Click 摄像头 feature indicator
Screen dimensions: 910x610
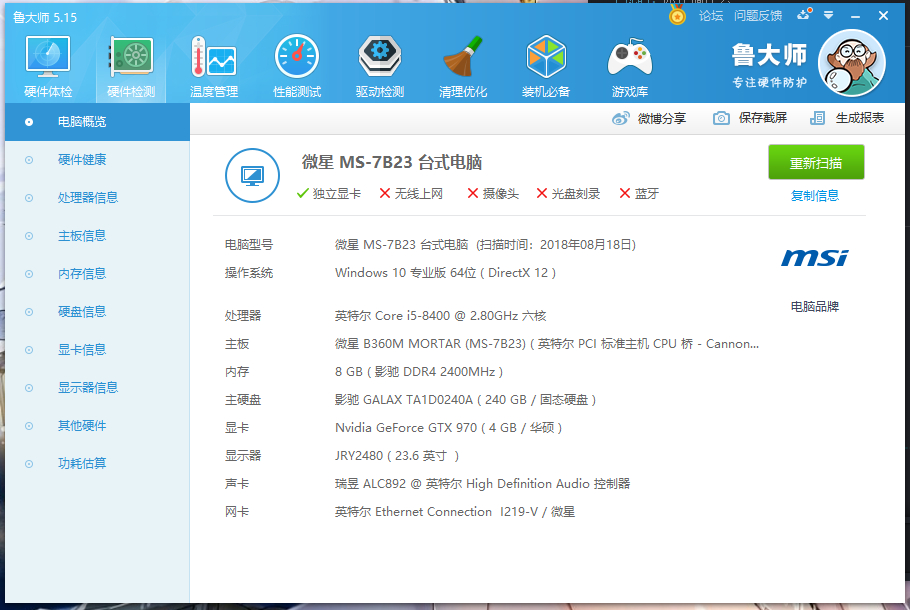click(x=493, y=194)
